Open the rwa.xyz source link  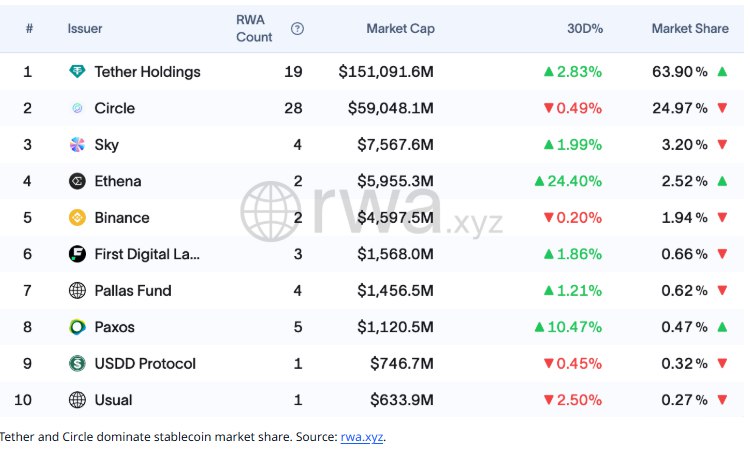pos(362,437)
